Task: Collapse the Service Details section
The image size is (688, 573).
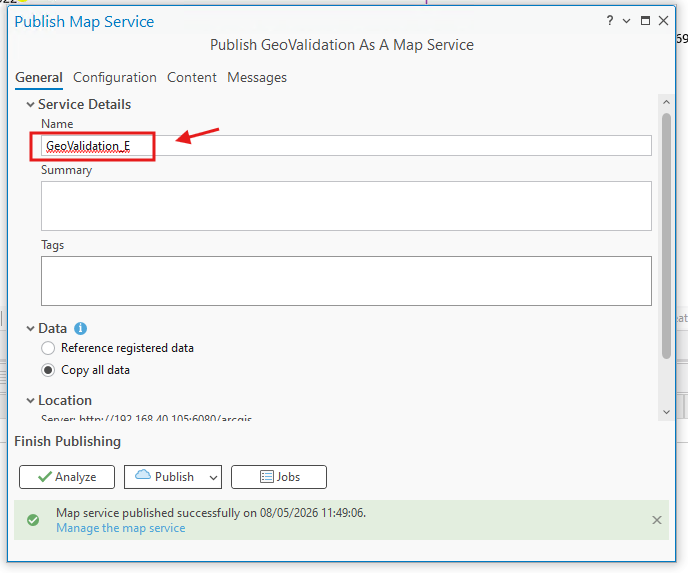Action: (30, 104)
